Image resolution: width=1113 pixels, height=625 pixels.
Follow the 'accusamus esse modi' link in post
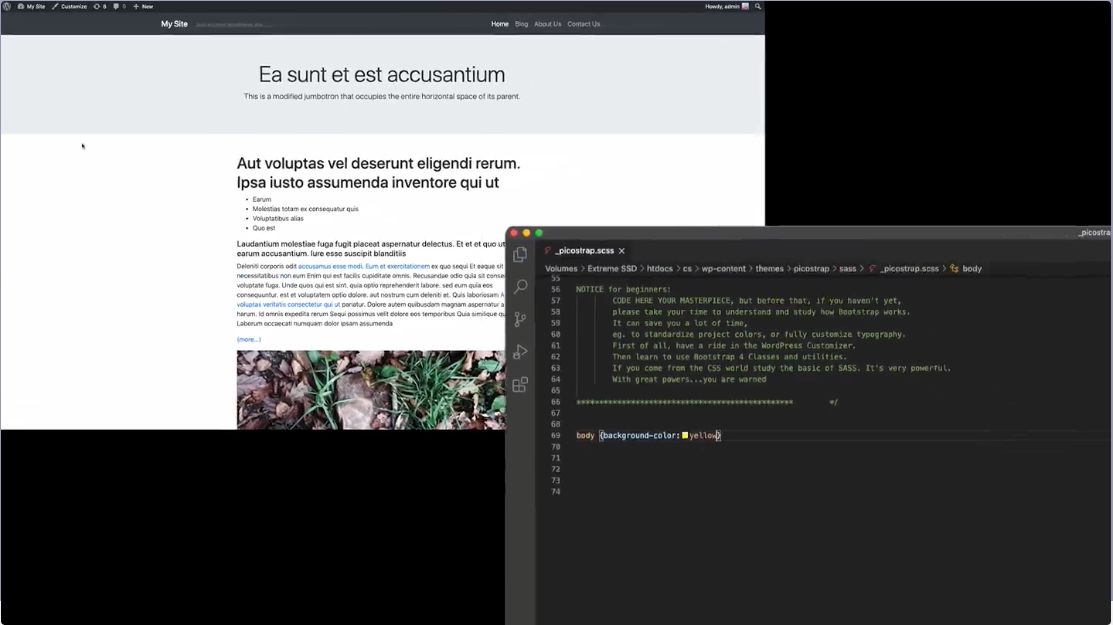330,267
